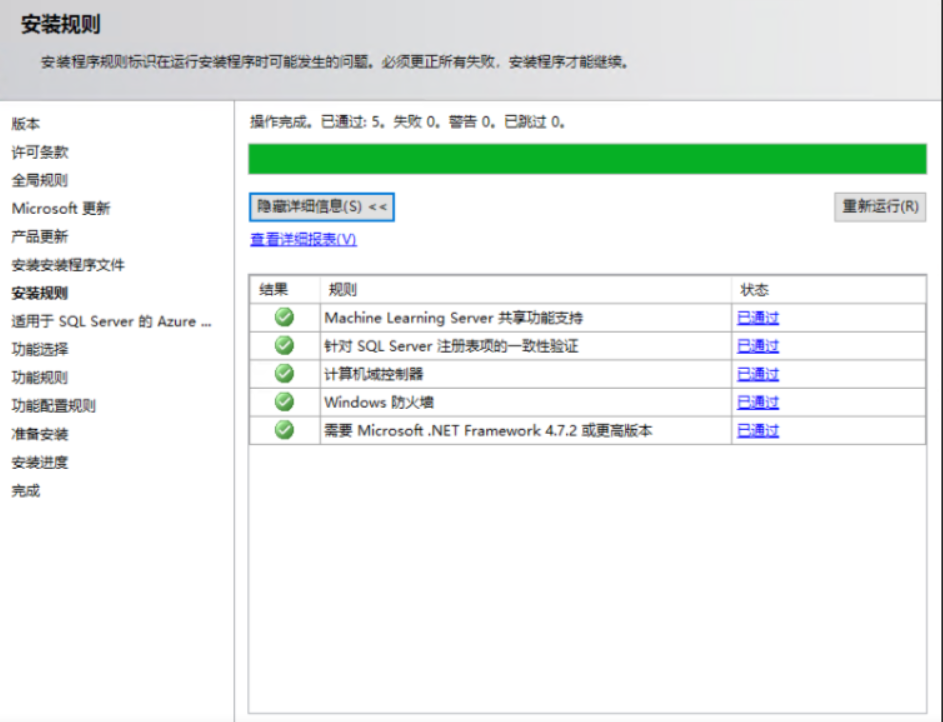The image size is (943, 722).
Task: Click green check icon for SQL Server 注册表项 rule
Action: (284, 345)
